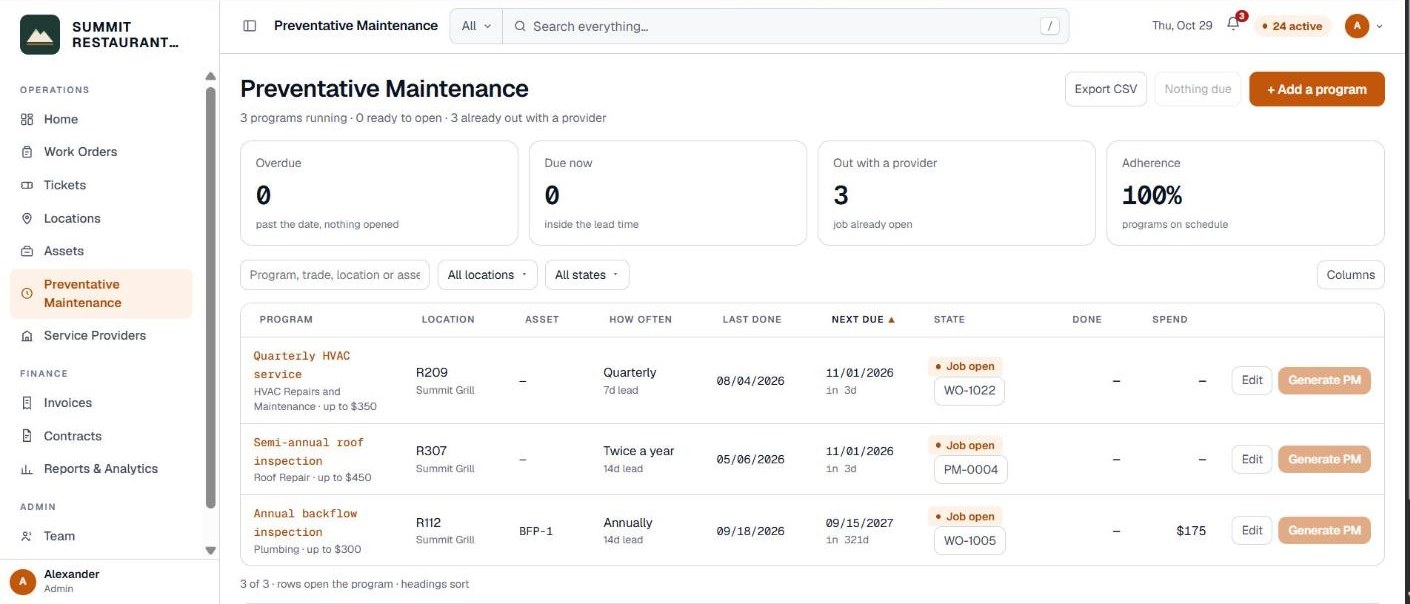Open Tickets page
This screenshot has width=1410, height=604.
pos(101,185)
